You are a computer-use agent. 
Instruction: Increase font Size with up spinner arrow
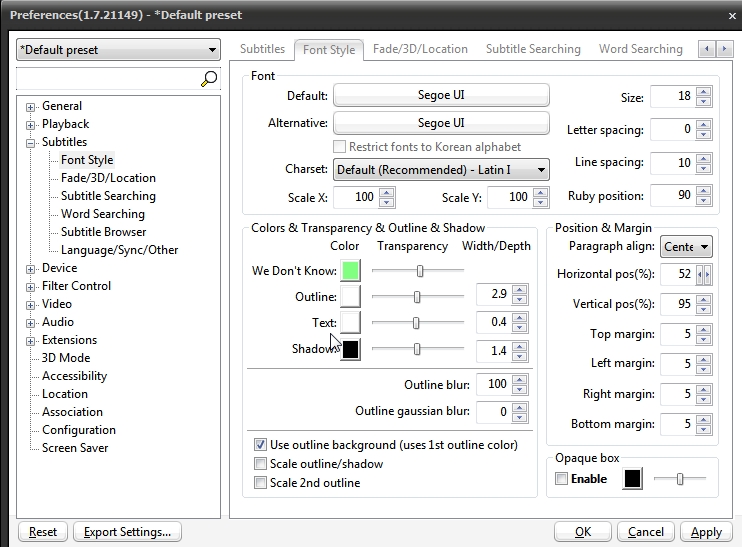coord(705,91)
